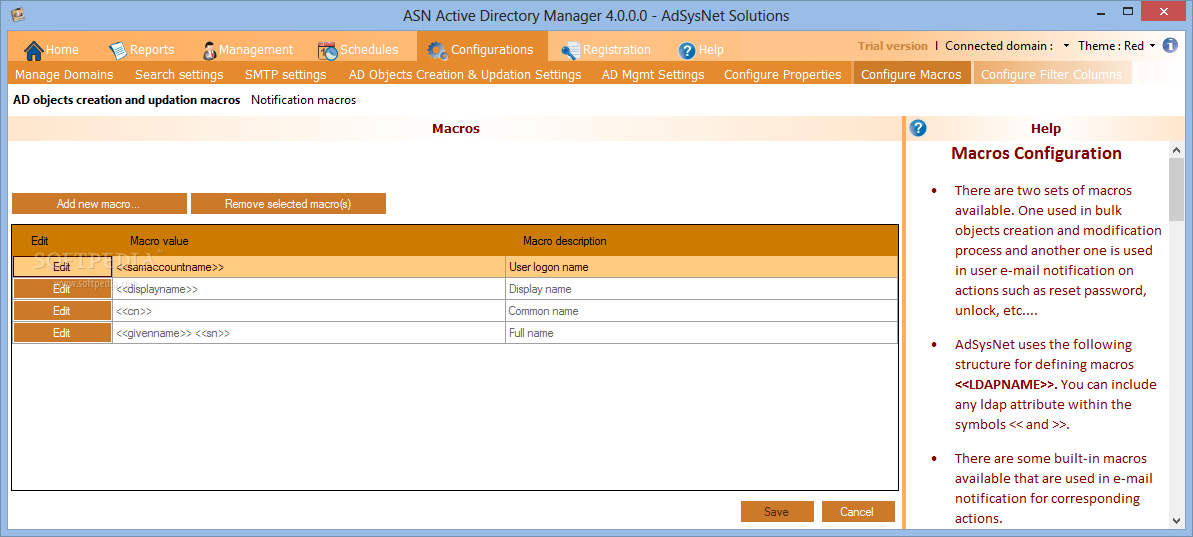Click Add new macro... button
1193x537 pixels.
point(99,204)
